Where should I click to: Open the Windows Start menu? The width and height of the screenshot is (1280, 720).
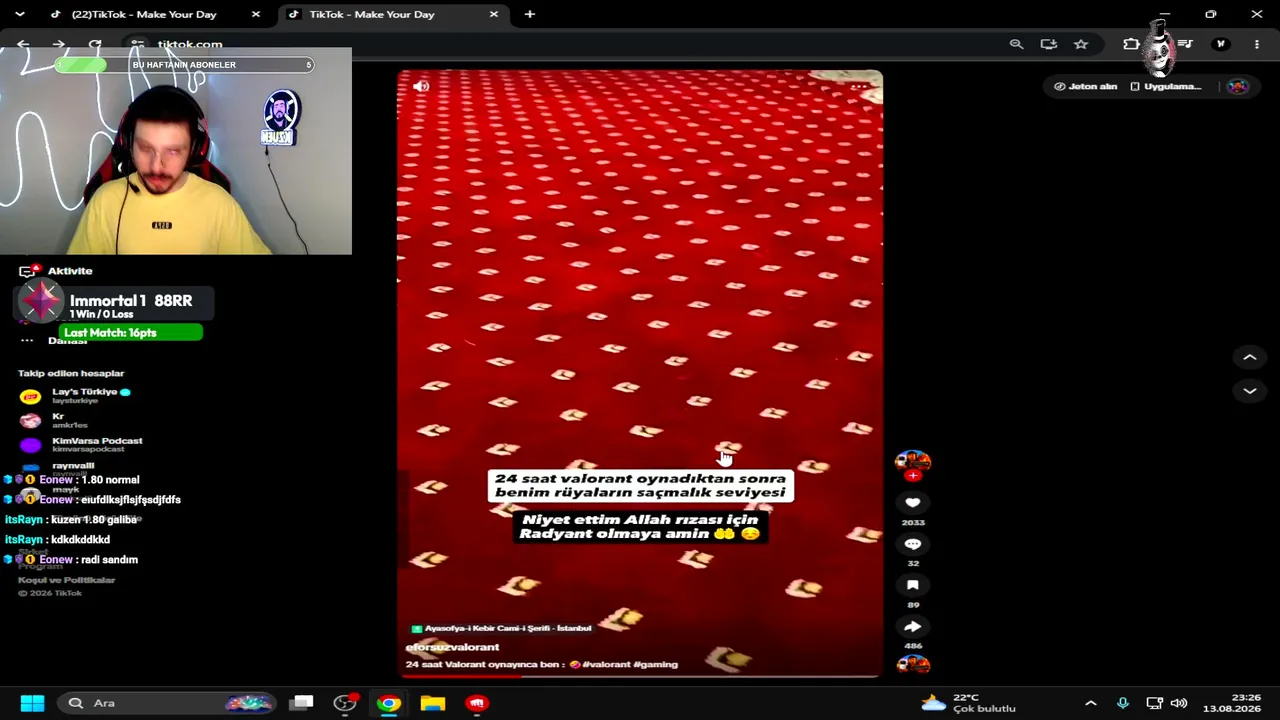pos(32,703)
